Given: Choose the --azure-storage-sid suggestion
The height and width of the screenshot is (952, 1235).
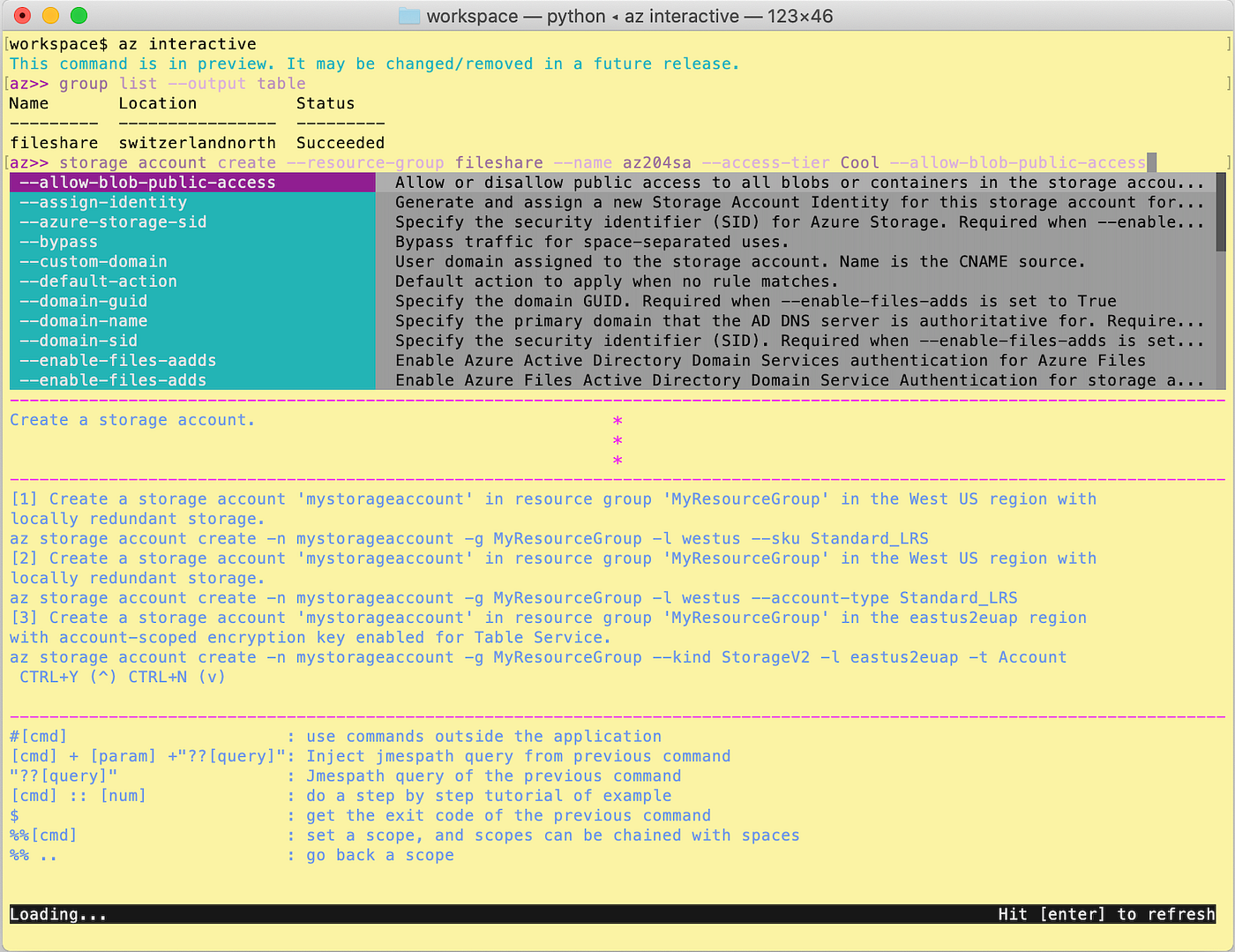Looking at the screenshot, I should [192, 222].
